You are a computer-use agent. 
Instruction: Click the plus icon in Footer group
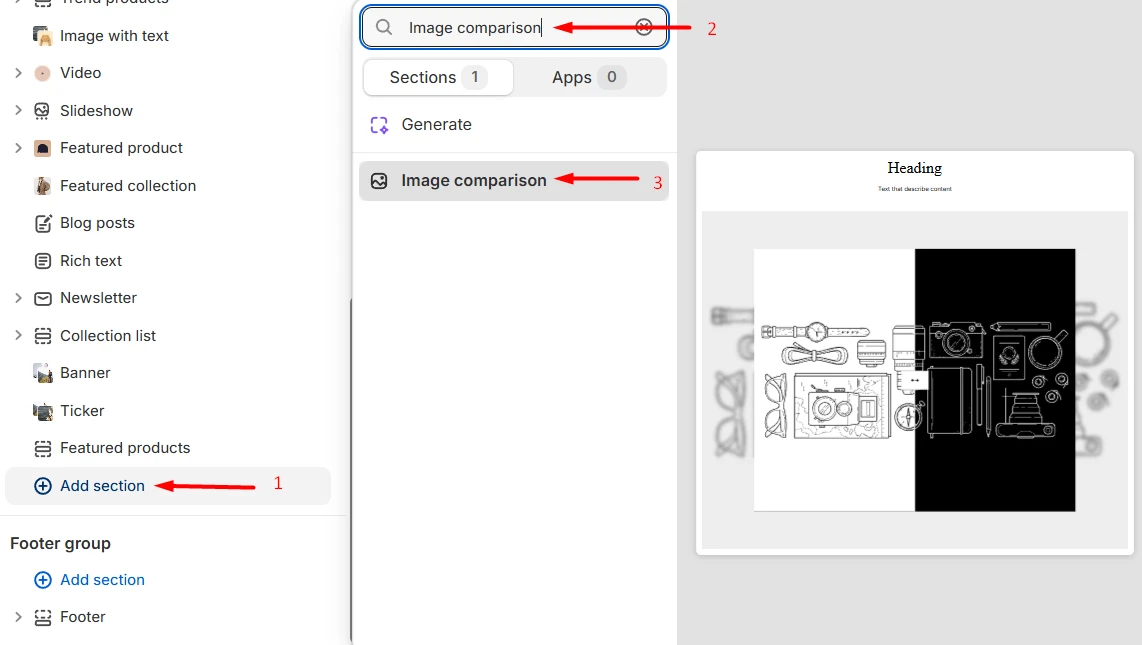tap(43, 579)
